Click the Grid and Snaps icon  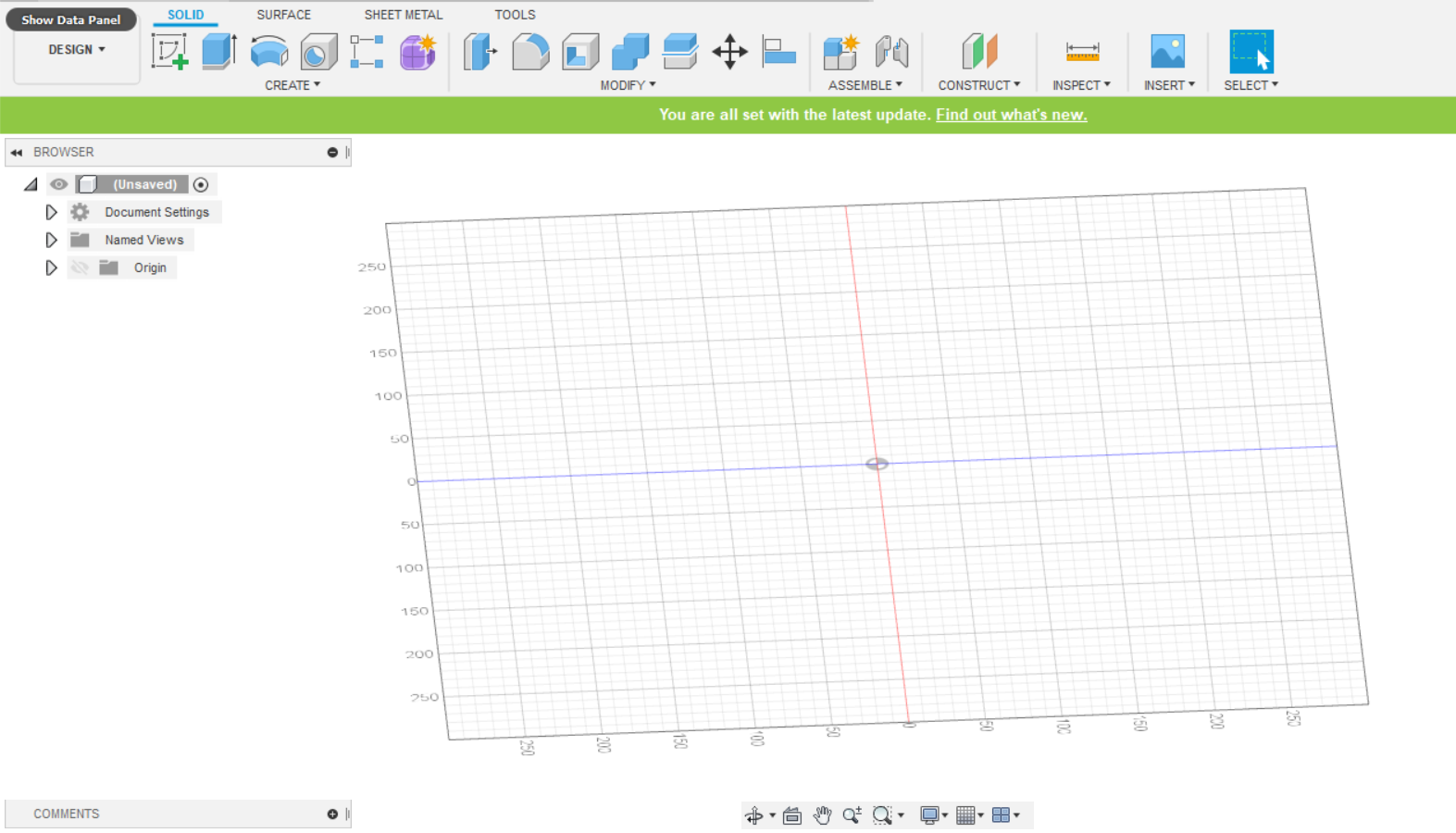(x=965, y=815)
